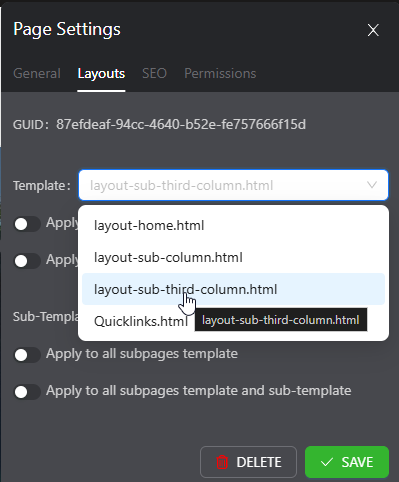Pick layout-sub-third-column.html in dropdown list

point(233,289)
